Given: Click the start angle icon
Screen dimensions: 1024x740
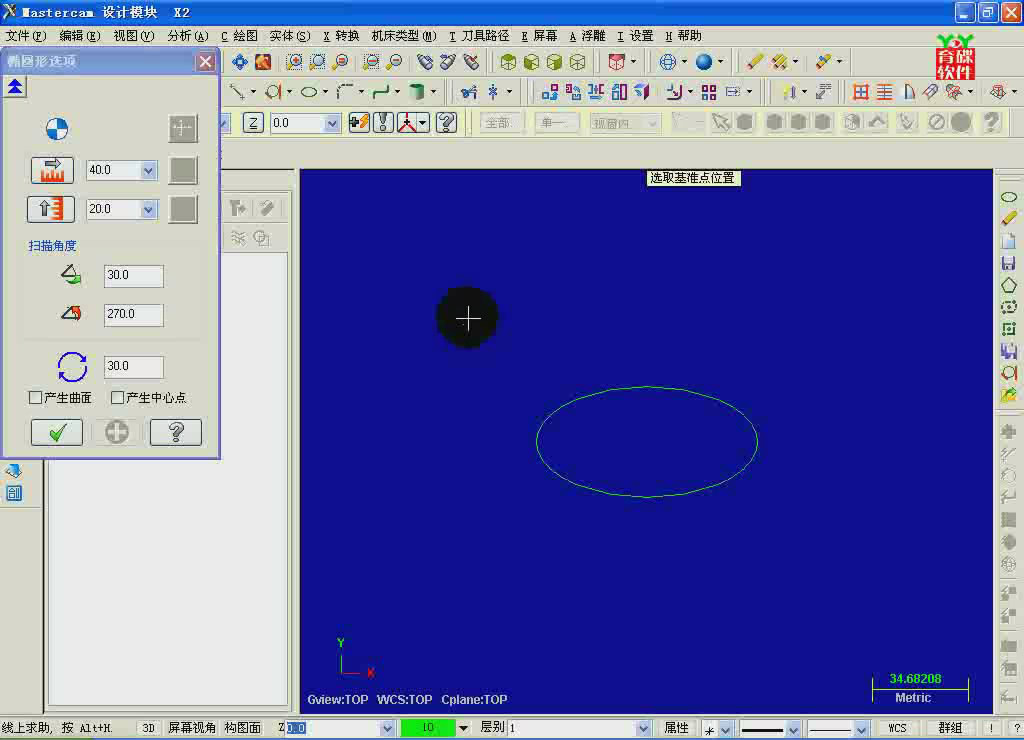Looking at the screenshot, I should click(x=71, y=275).
